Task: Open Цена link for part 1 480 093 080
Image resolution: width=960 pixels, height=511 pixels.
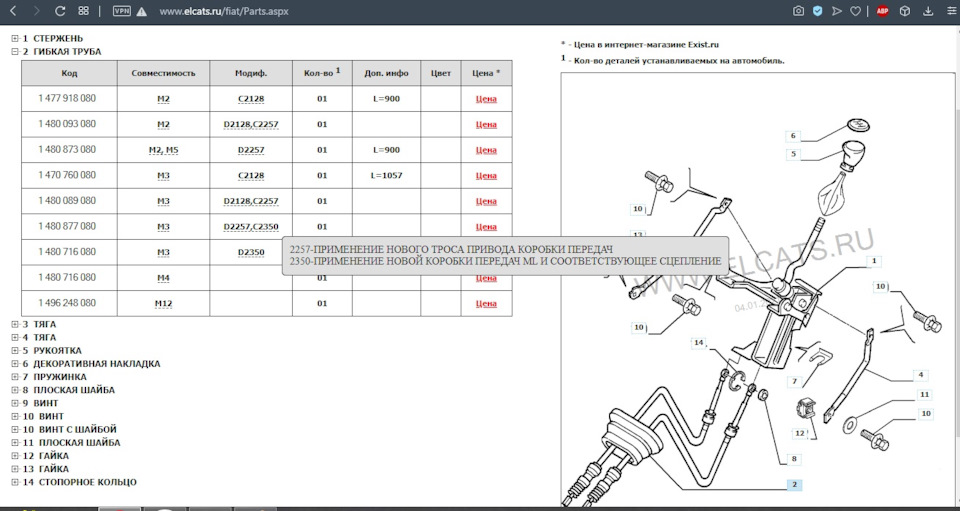Action: click(486, 125)
